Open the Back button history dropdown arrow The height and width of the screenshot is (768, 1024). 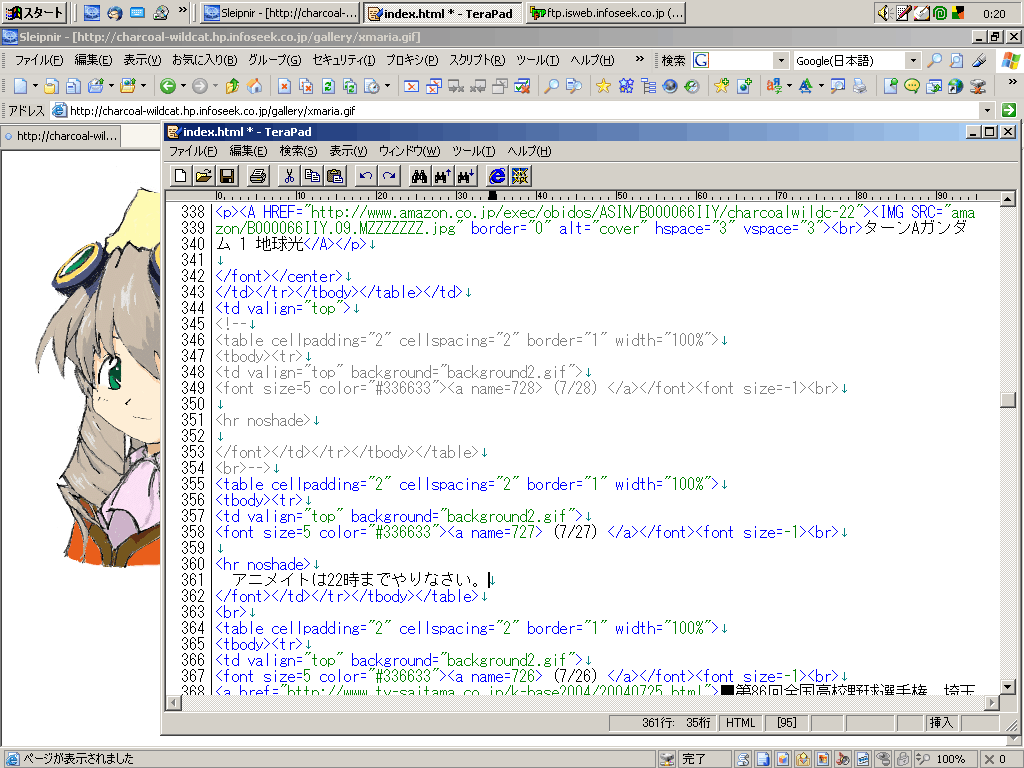pos(182,86)
